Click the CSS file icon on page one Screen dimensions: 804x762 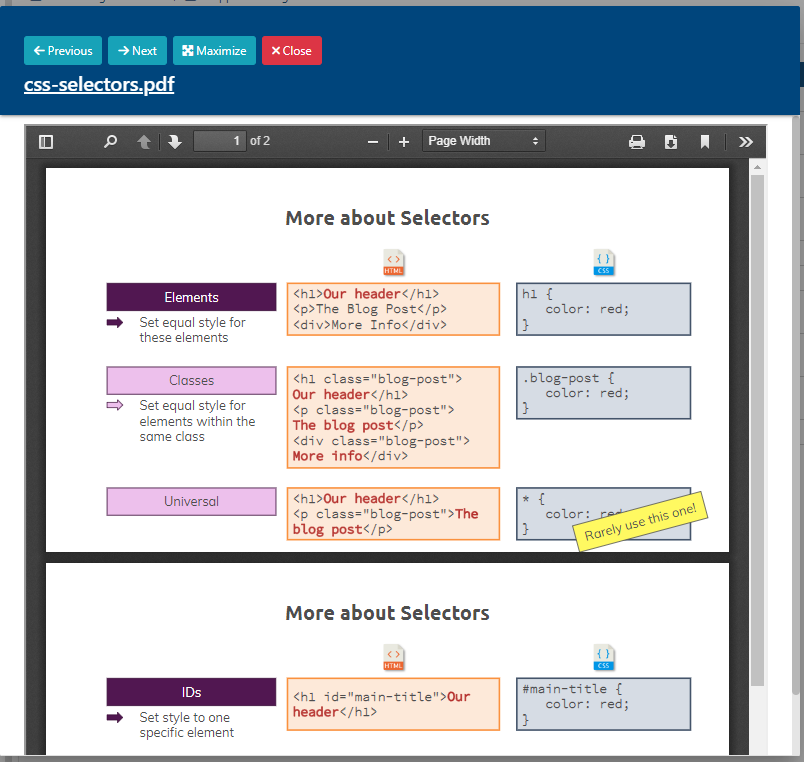click(604, 263)
